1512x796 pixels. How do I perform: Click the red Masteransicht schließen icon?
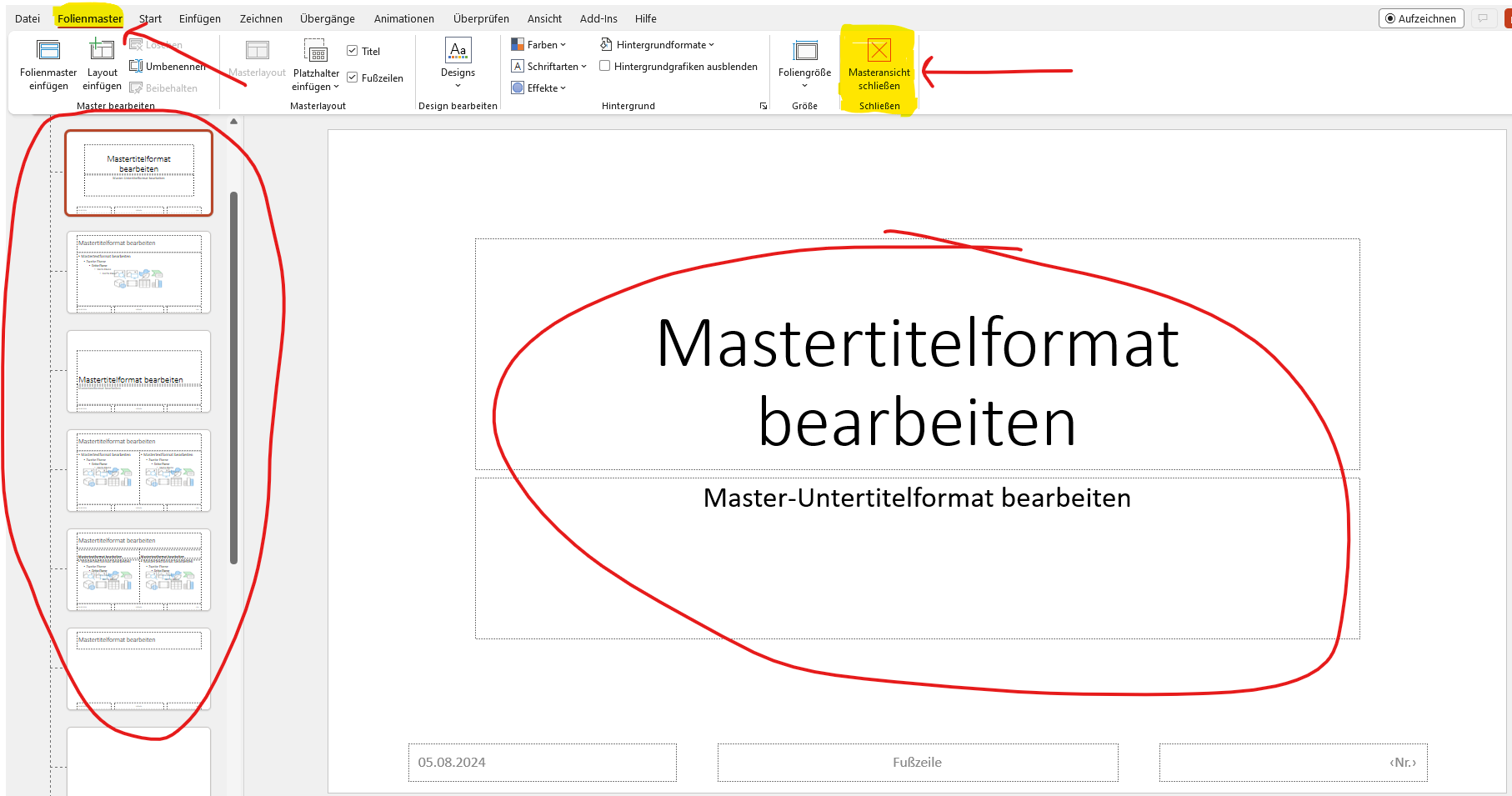point(879,51)
